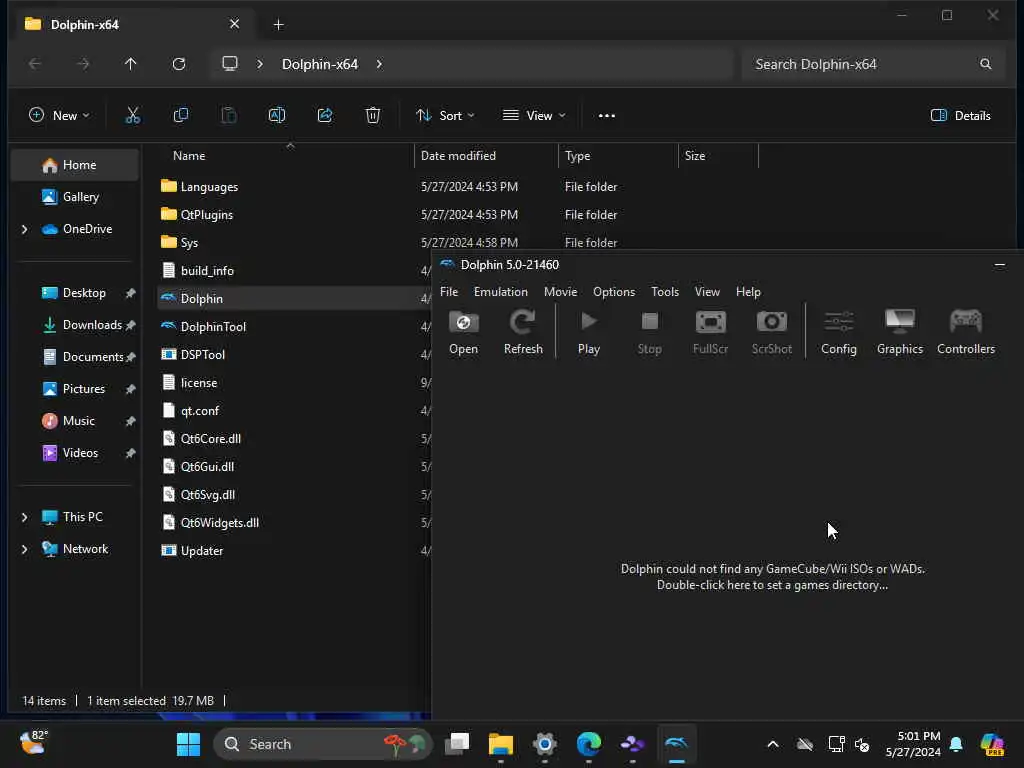Open the View dropdown in Explorer toolbar
The width and height of the screenshot is (1024, 768).
point(534,116)
